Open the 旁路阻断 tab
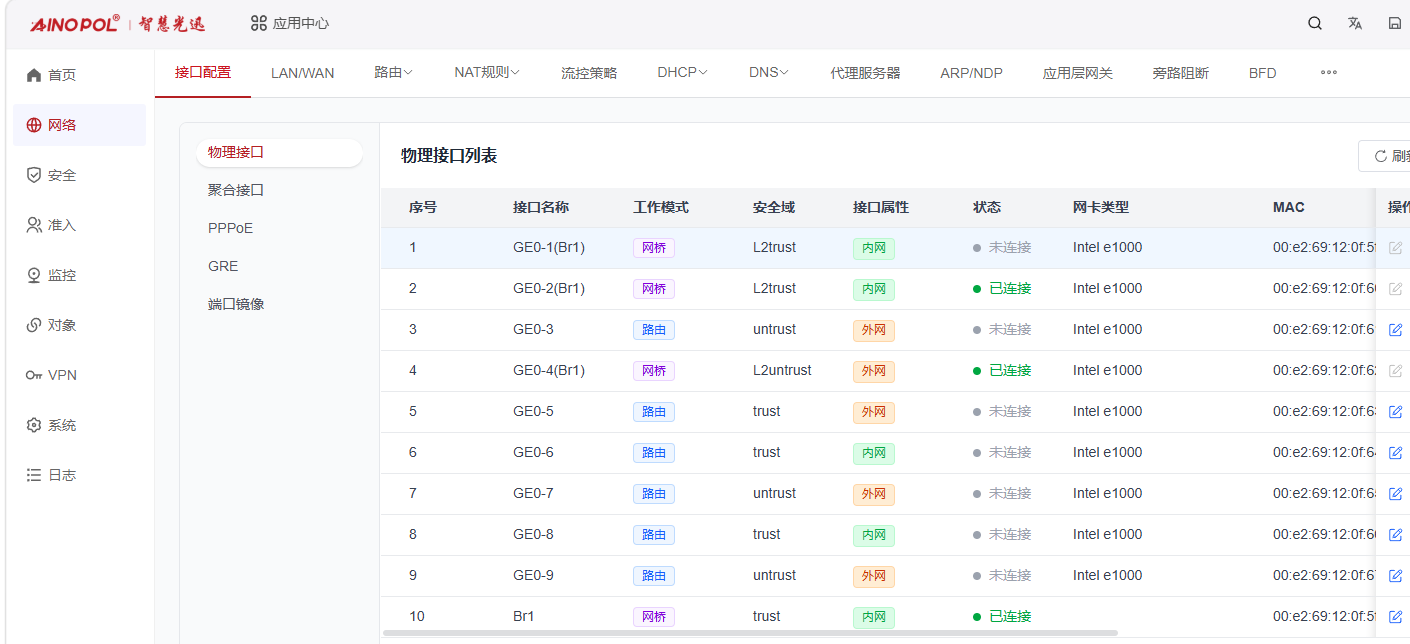 (x=1180, y=73)
